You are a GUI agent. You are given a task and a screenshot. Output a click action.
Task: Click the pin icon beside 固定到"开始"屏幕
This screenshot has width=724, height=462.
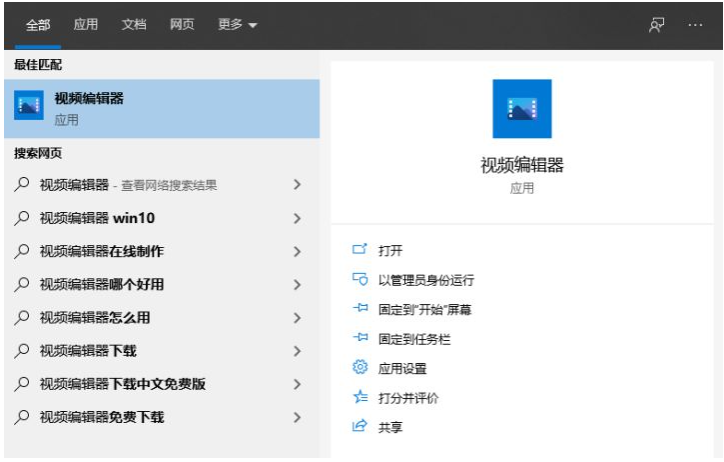pos(360,308)
